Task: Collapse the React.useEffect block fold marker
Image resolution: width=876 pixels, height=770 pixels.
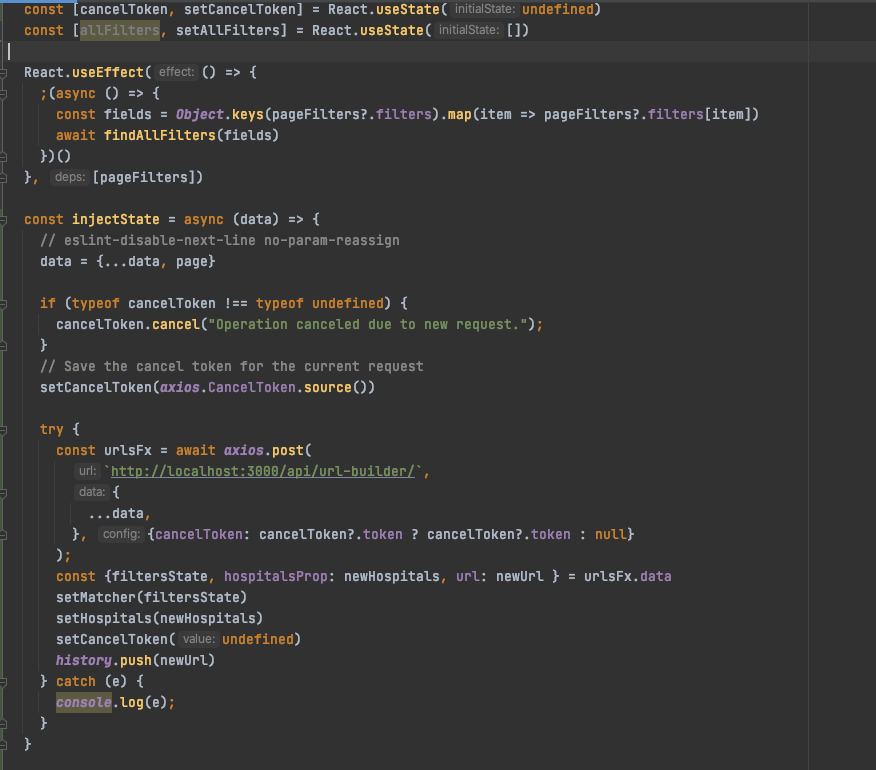Action: click(3, 73)
